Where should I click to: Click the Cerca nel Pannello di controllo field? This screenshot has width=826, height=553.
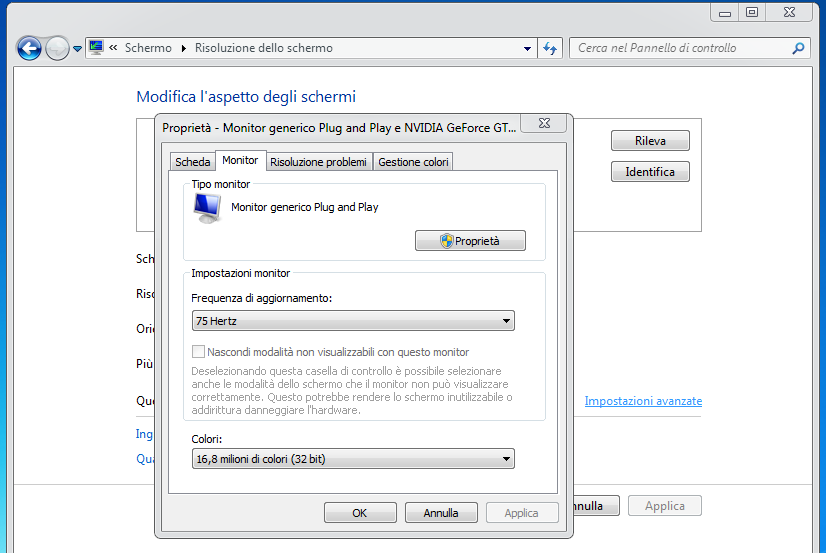[x=680, y=48]
